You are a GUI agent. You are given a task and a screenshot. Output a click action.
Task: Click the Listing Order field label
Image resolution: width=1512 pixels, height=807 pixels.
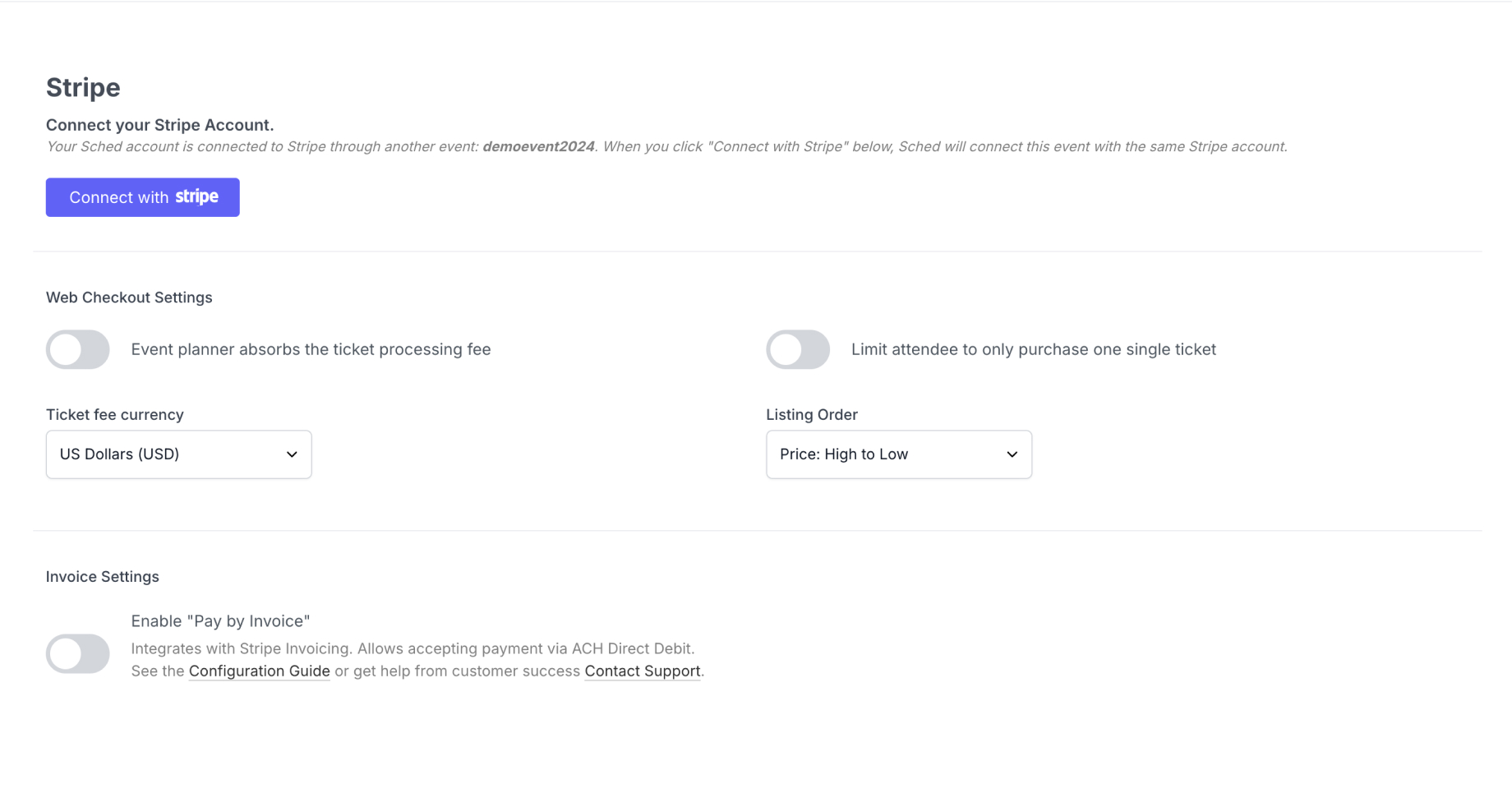[x=812, y=415]
